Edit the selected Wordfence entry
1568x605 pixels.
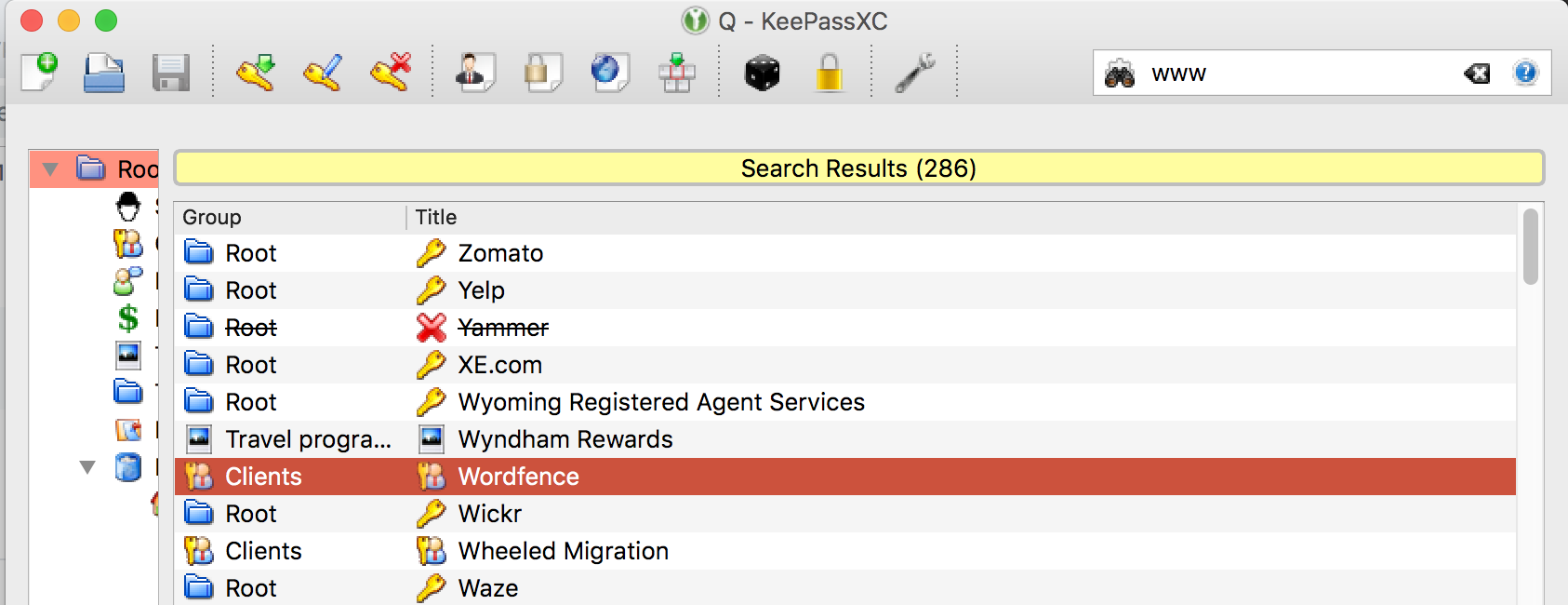click(325, 73)
